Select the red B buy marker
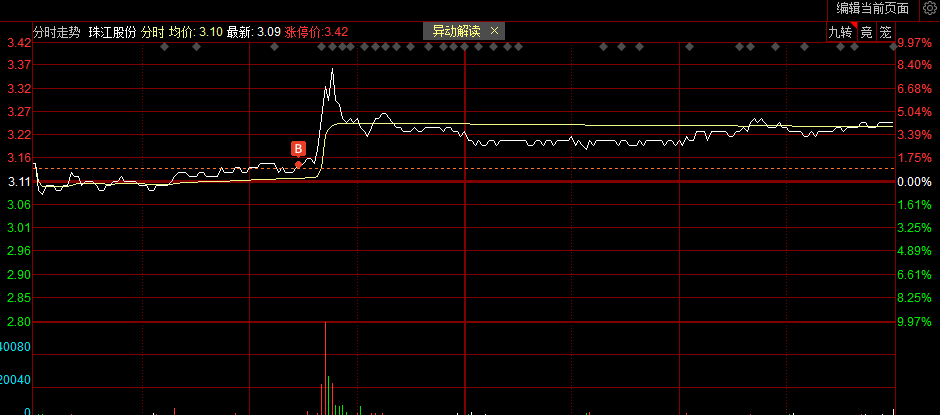Viewport: 940px width, 415px height. 298,149
